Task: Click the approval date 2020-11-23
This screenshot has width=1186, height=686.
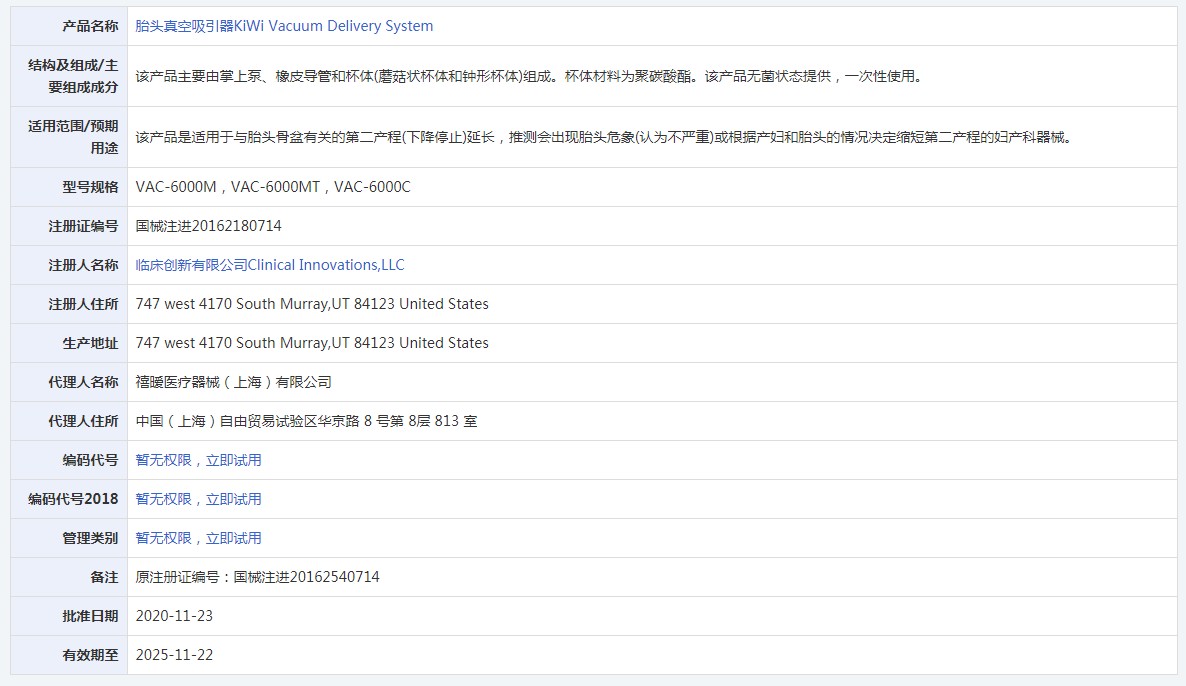Action: 174,616
